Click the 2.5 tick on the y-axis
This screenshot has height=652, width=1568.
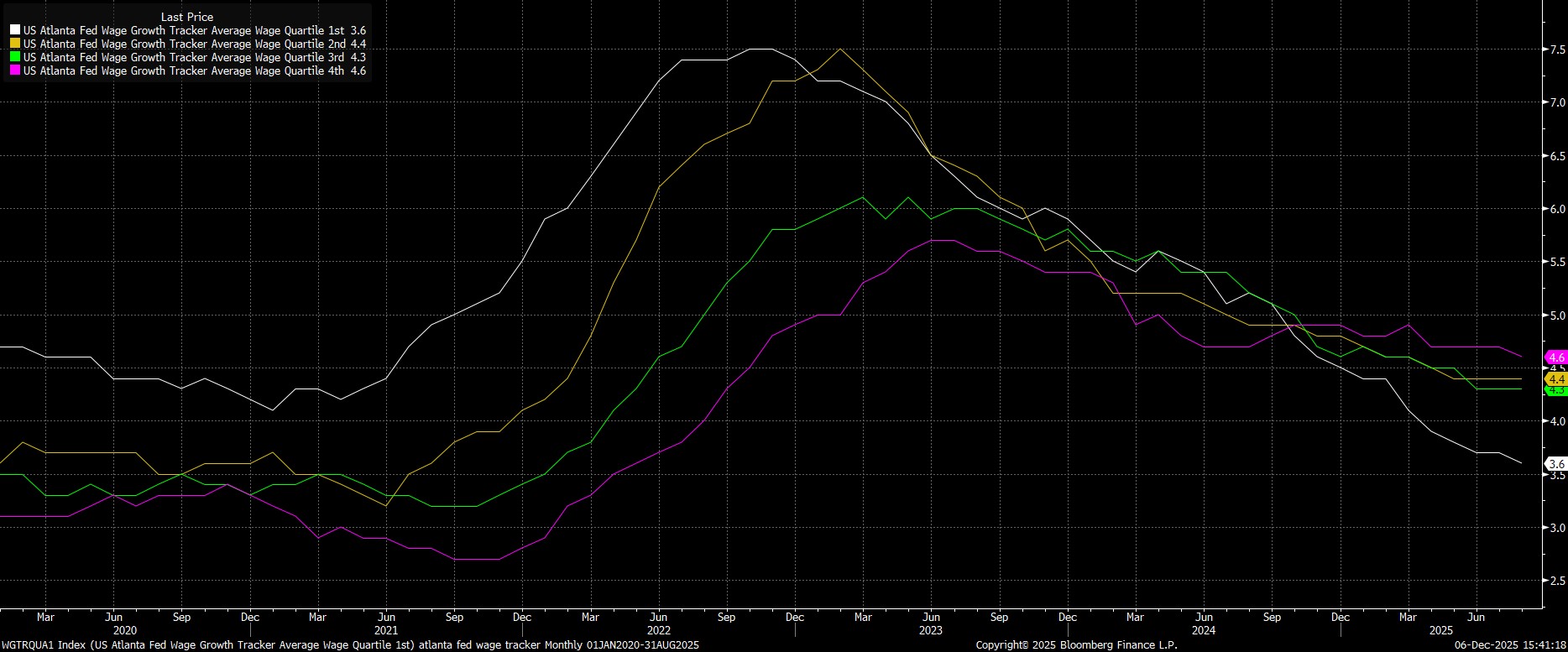(x=1557, y=581)
